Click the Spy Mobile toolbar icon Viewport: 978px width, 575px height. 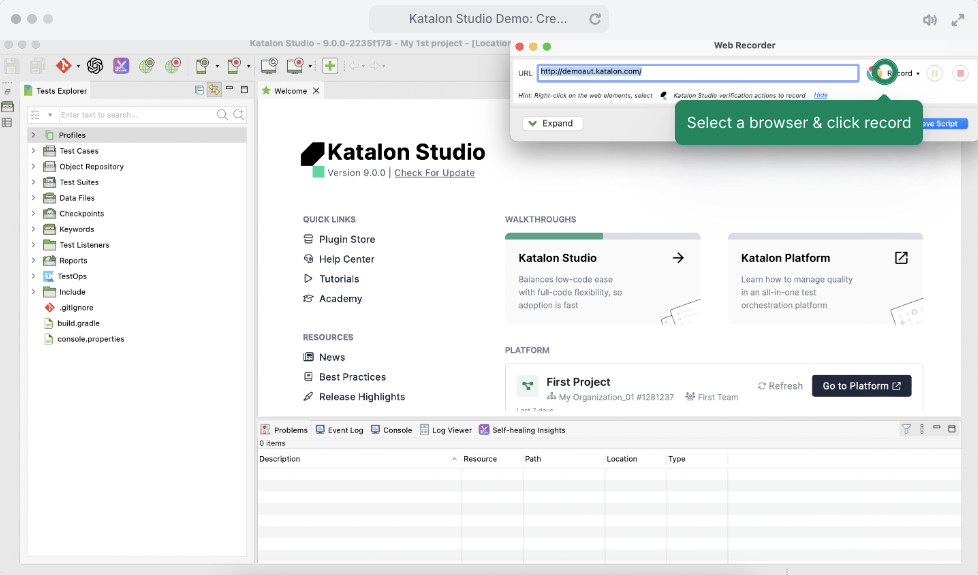[x=203, y=65]
